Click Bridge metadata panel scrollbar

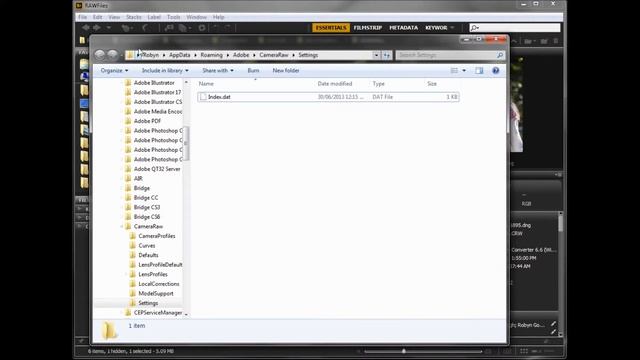[560, 224]
